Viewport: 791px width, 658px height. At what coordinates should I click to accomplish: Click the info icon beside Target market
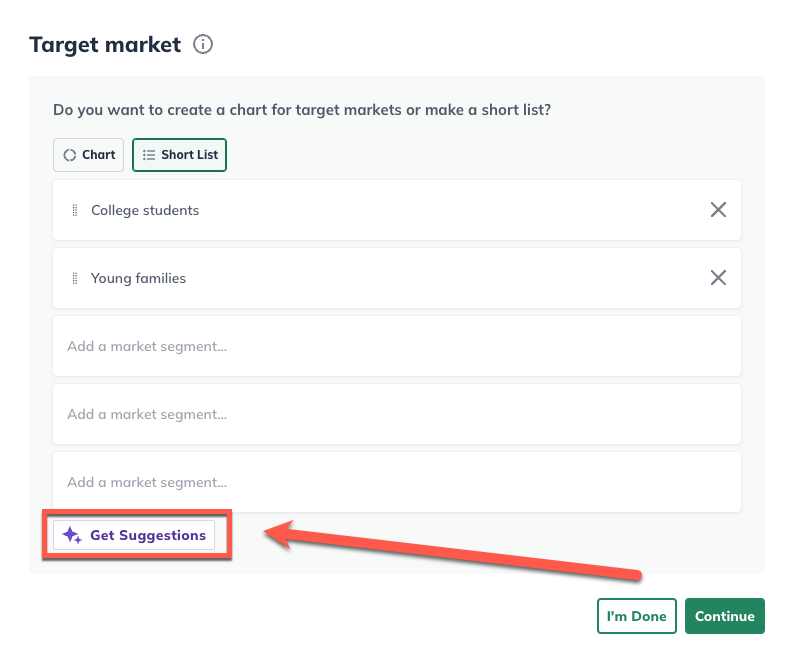pos(203,45)
